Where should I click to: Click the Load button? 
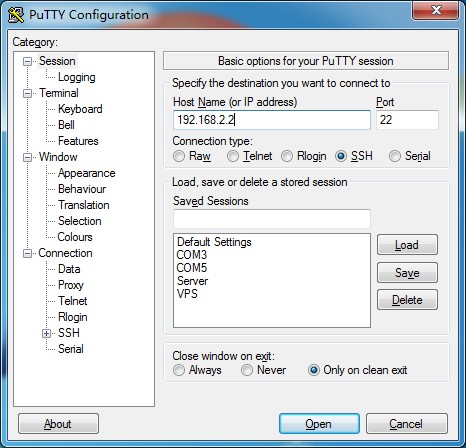click(x=407, y=245)
